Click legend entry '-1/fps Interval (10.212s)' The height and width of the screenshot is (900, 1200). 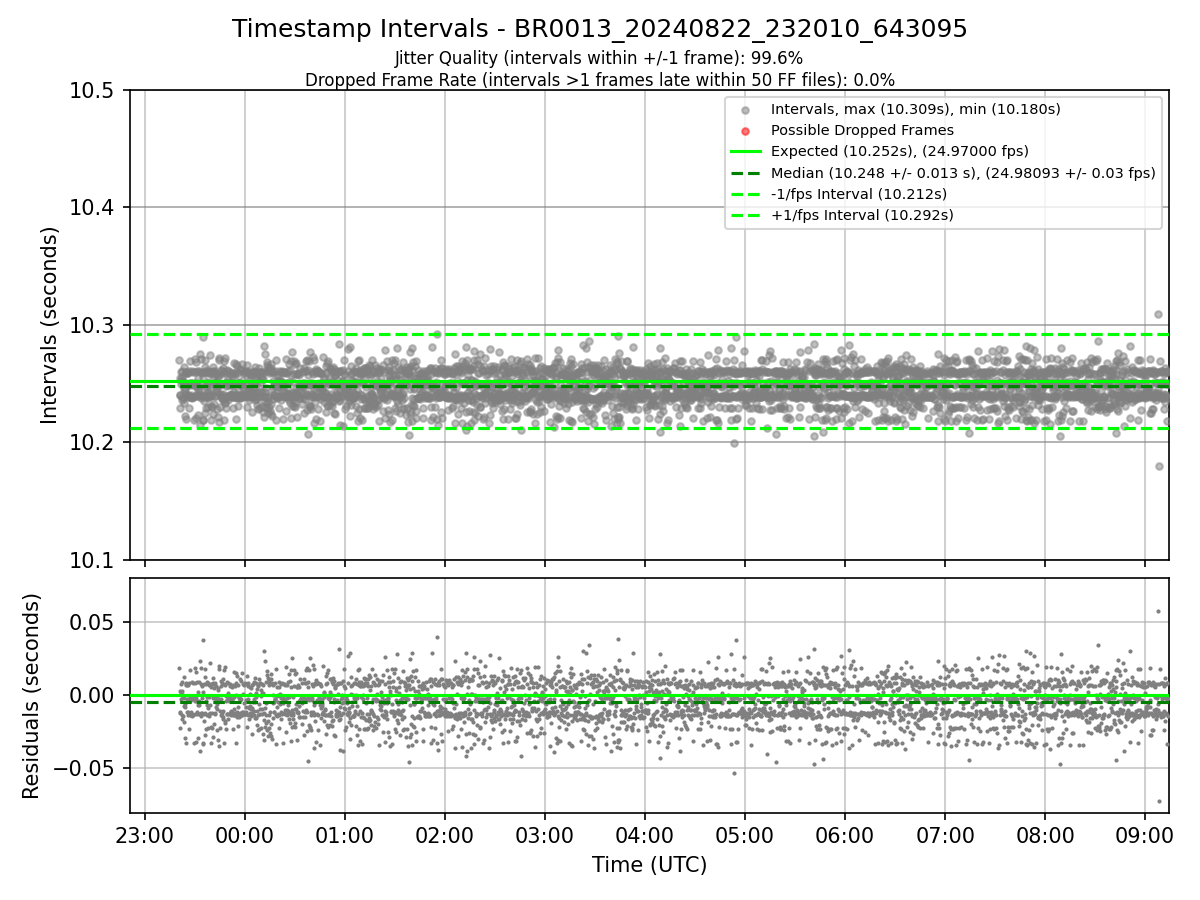tap(859, 194)
